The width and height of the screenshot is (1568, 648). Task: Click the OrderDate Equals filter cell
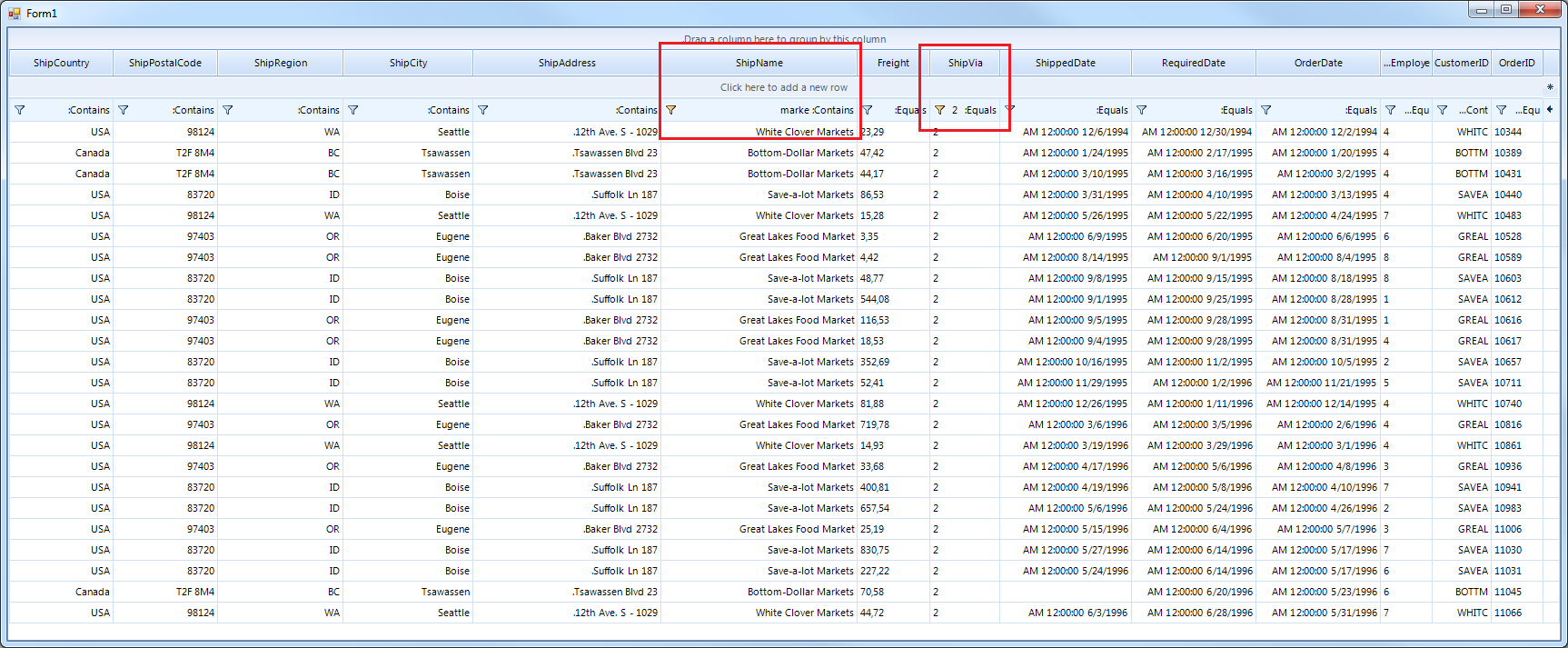coord(1318,110)
